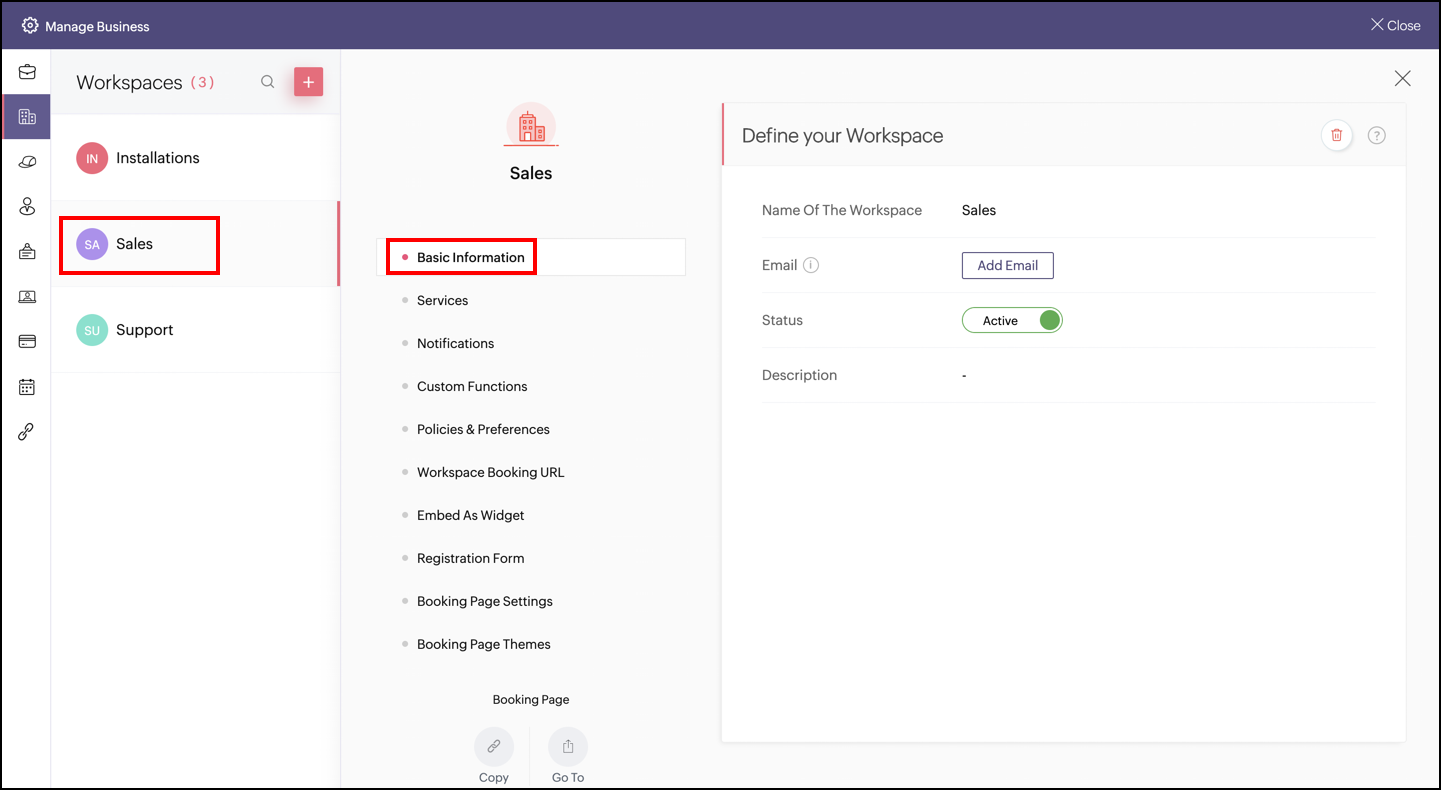The width and height of the screenshot is (1441, 790).
Task: Toggle the workspace Status switch off
Action: (x=1047, y=319)
